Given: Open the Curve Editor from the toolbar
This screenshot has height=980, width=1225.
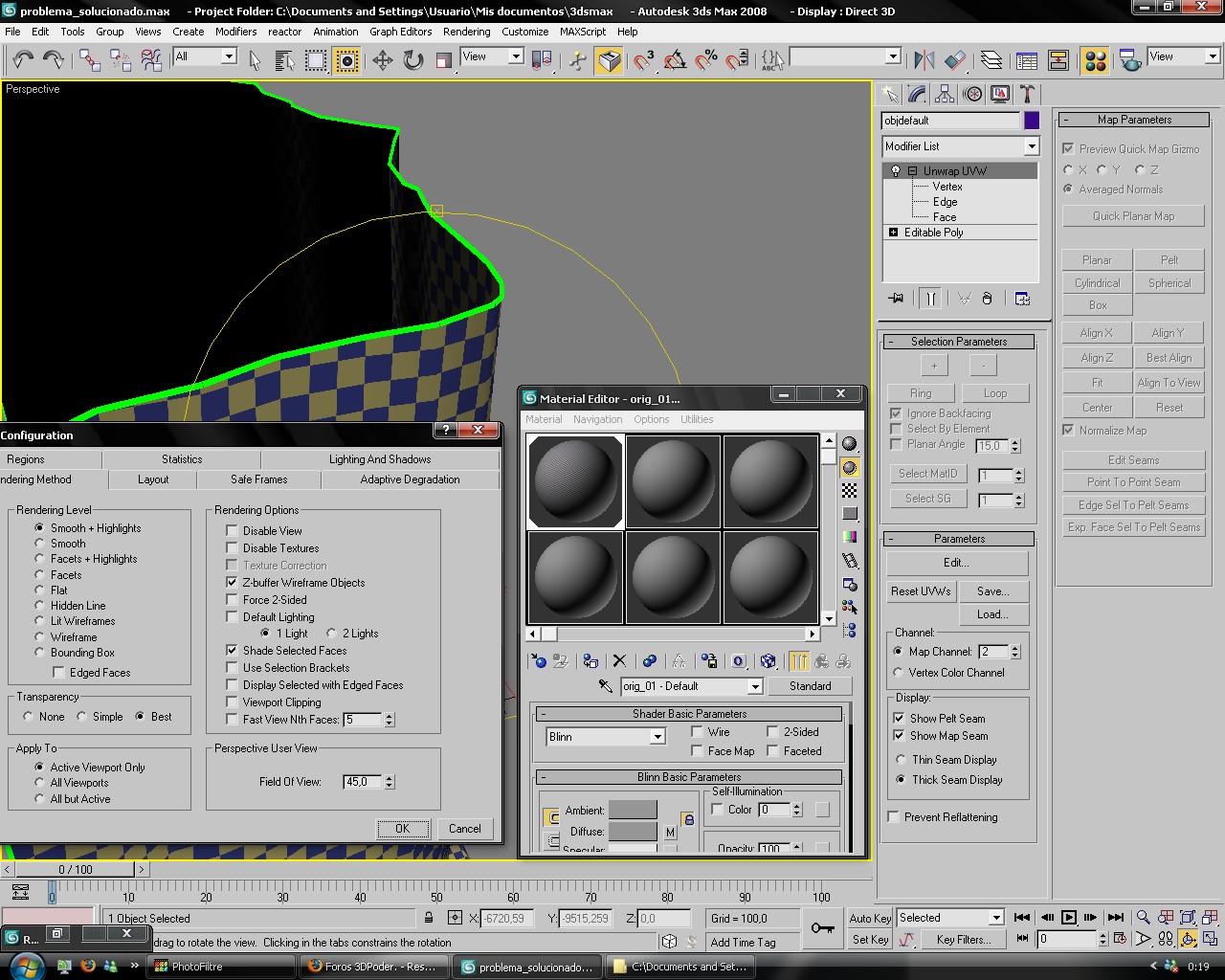Looking at the screenshot, I should coord(1027,60).
